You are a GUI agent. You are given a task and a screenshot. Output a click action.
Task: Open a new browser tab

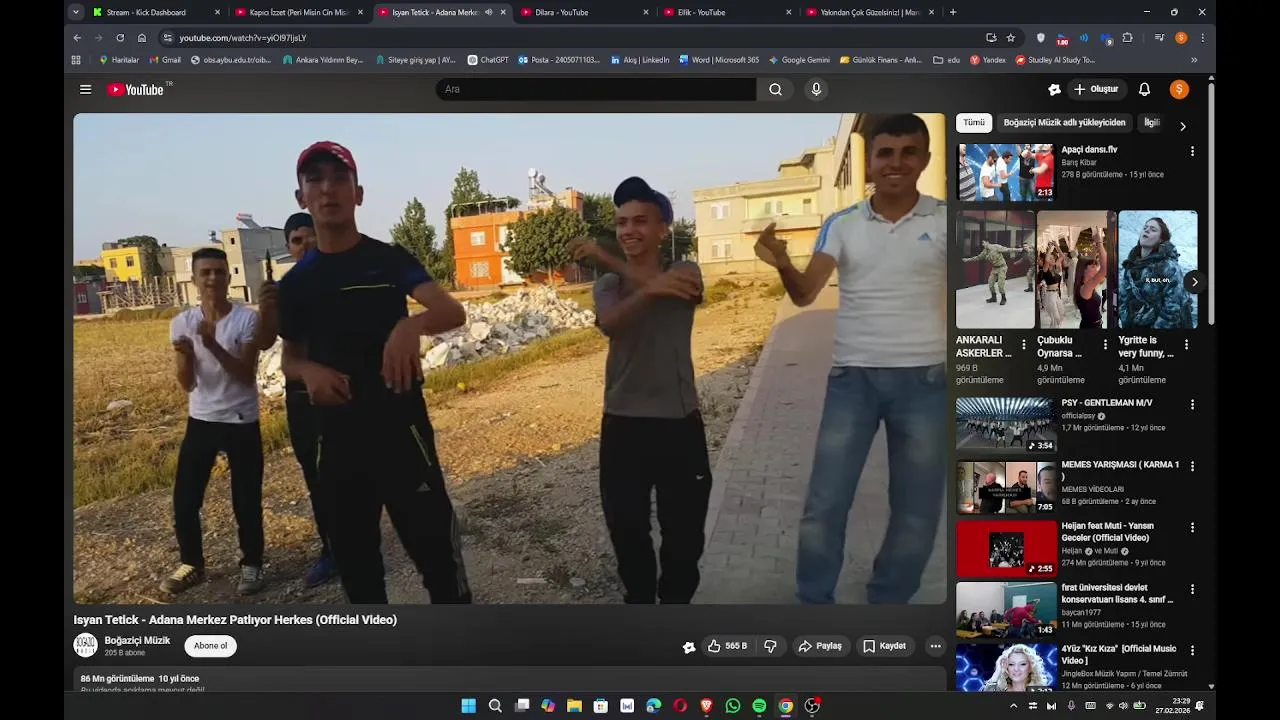click(952, 12)
